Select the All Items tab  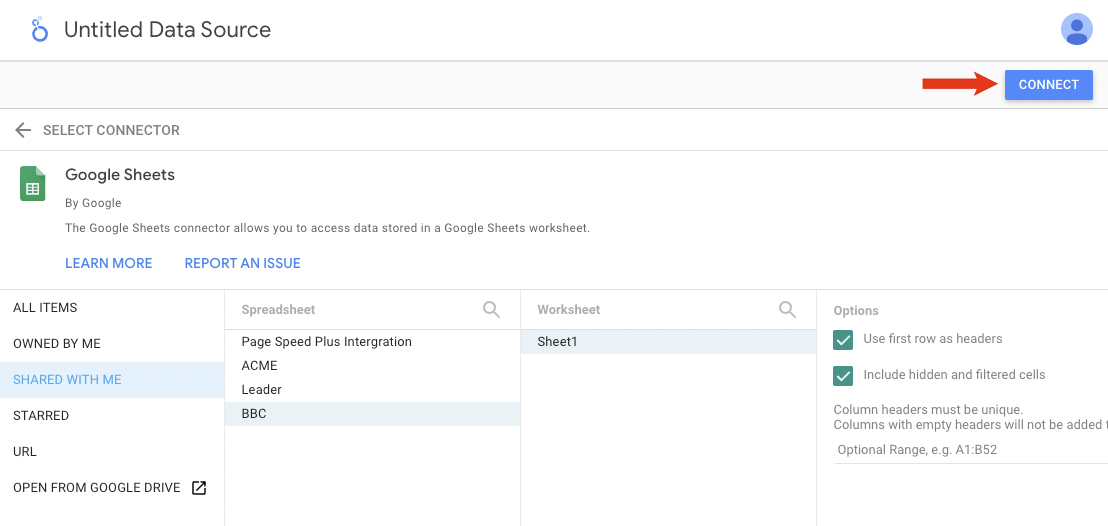point(45,308)
